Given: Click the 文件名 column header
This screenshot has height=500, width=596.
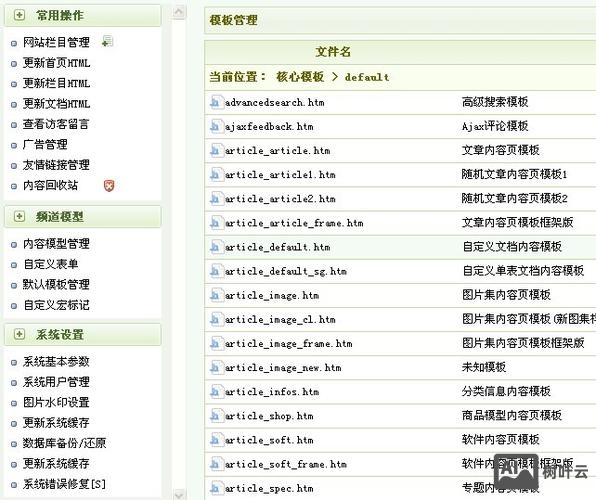Looking at the screenshot, I should point(333,51).
